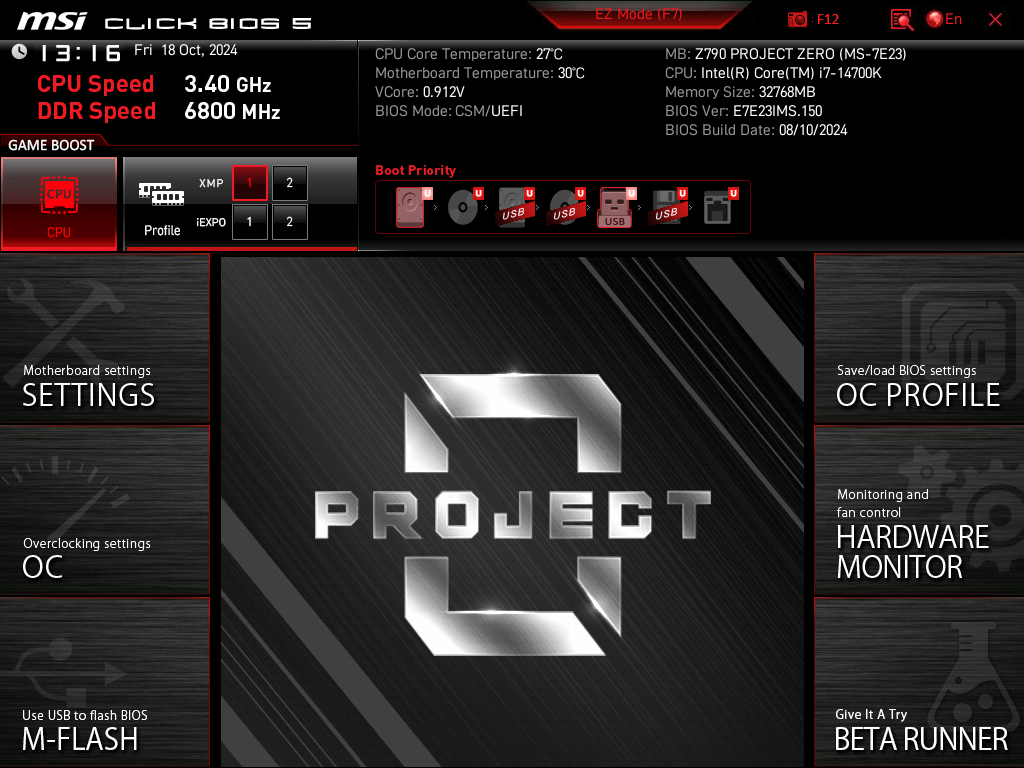1024x768 pixels.
Task: Click the GAME BOOST label
Action: click(x=51, y=145)
